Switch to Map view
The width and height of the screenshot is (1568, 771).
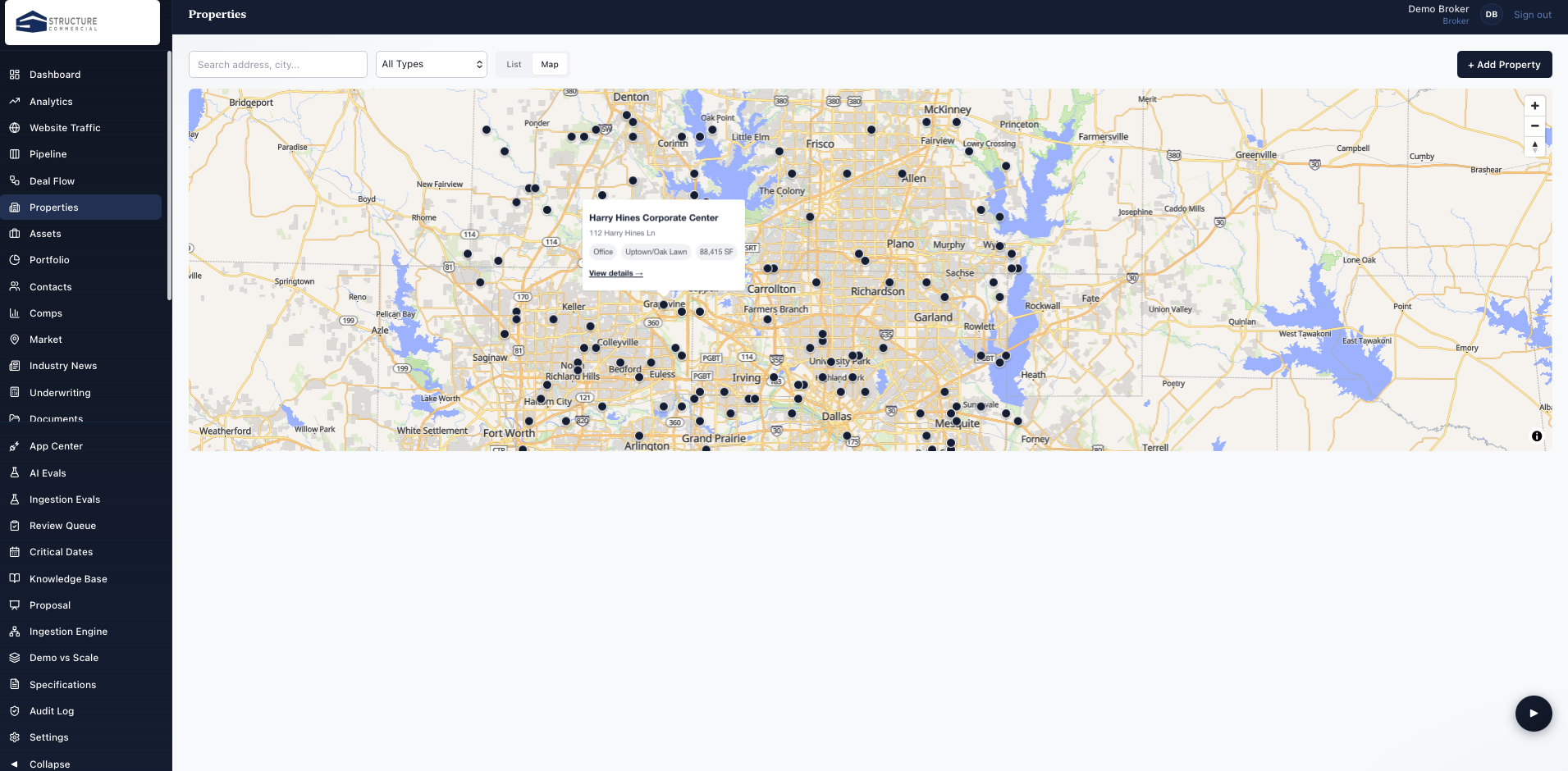point(550,64)
